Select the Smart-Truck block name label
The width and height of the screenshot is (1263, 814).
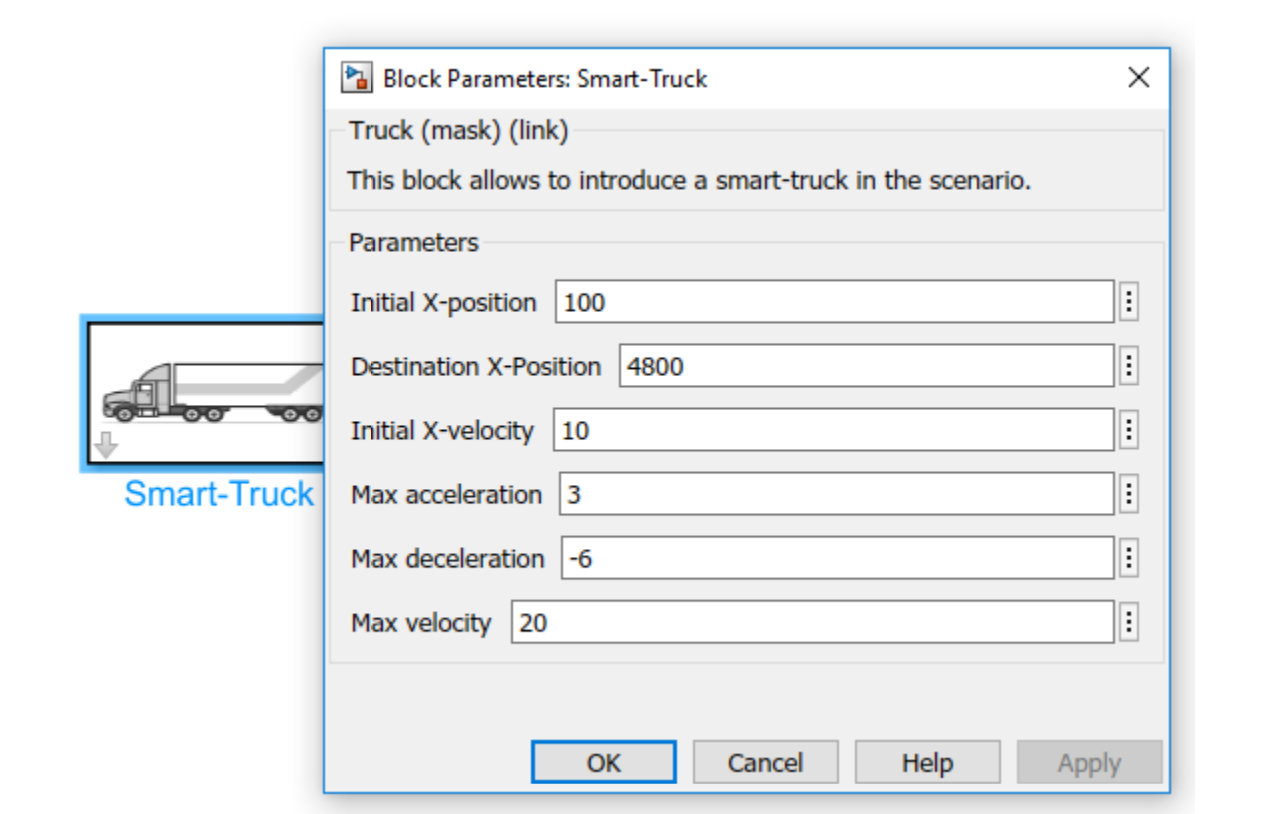[x=219, y=494]
